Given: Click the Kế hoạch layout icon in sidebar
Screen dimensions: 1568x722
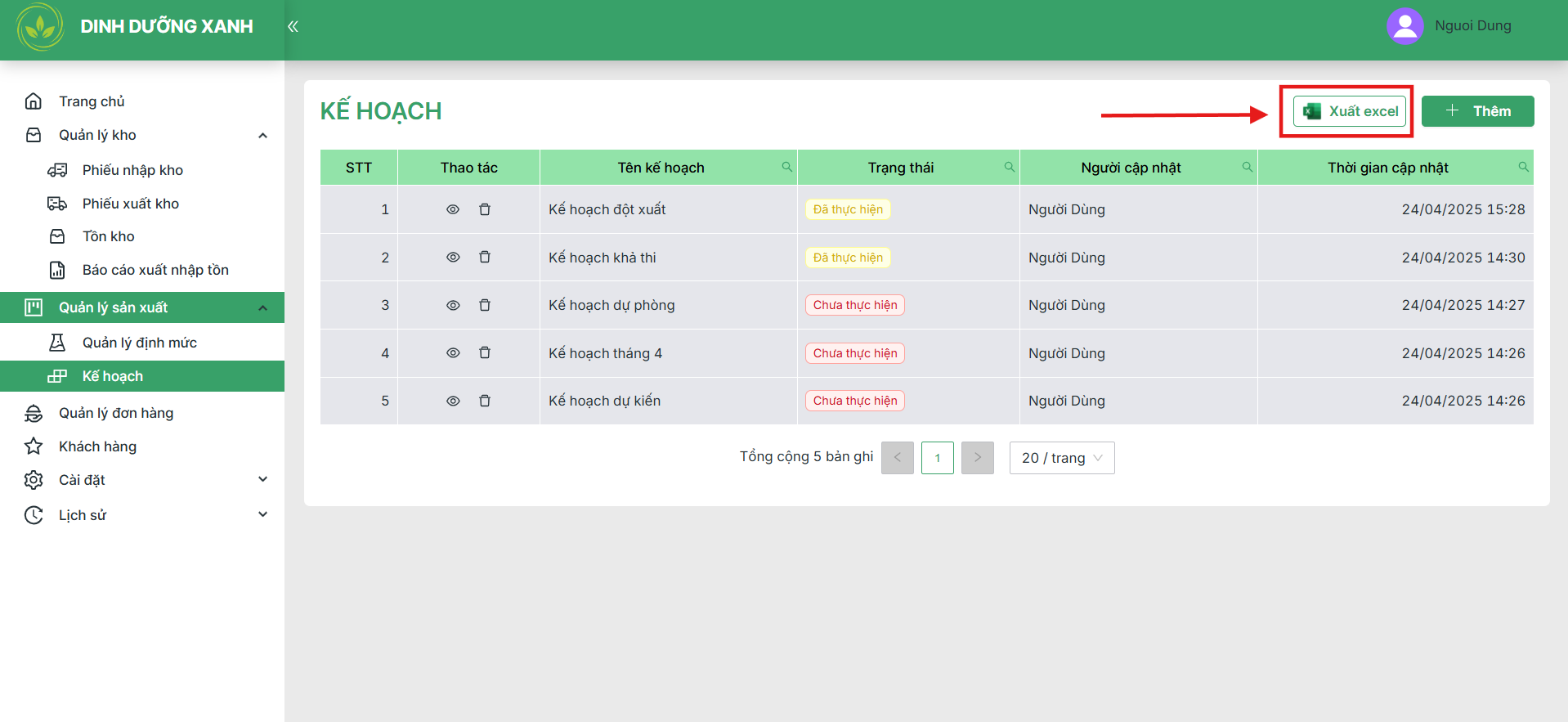Looking at the screenshot, I should (57, 376).
